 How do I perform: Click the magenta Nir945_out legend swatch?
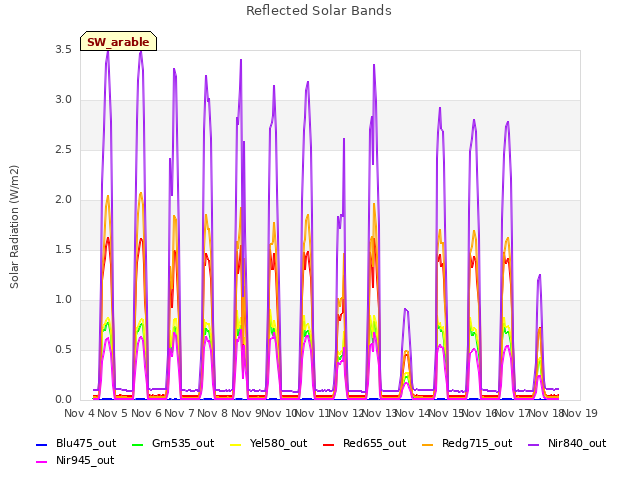point(42,462)
